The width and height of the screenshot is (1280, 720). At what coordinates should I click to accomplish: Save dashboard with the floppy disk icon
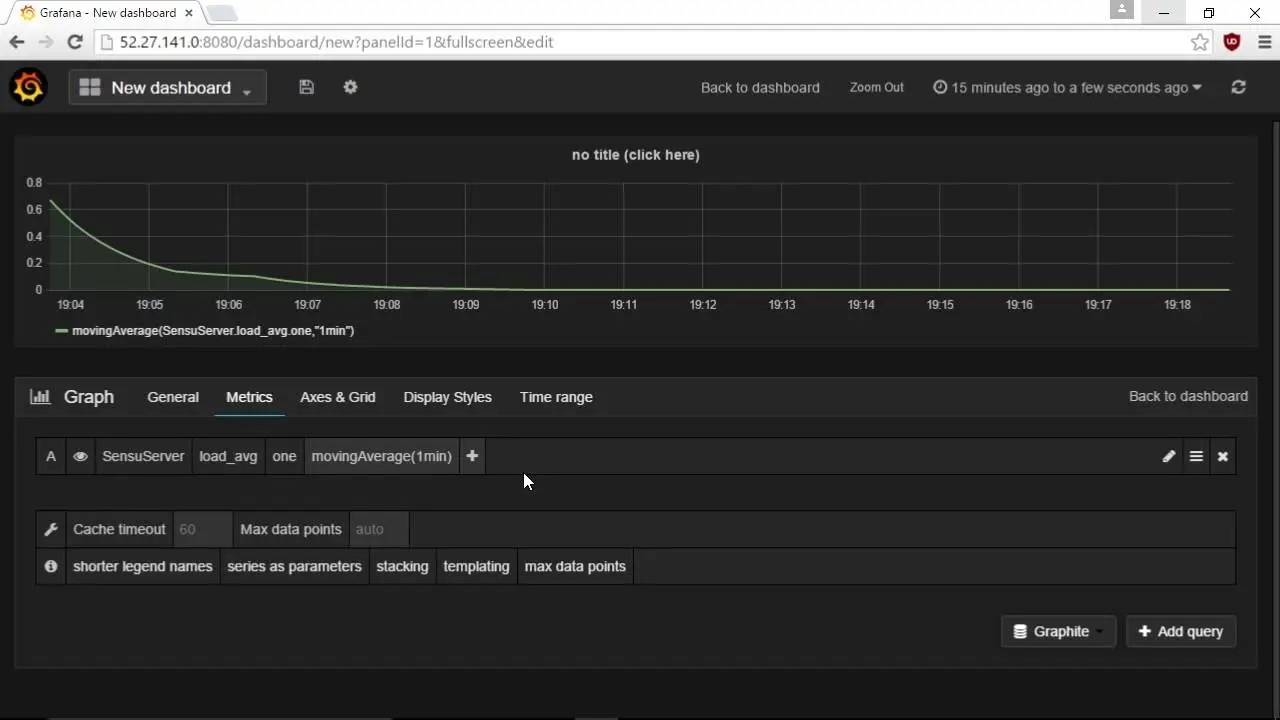click(x=306, y=87)
